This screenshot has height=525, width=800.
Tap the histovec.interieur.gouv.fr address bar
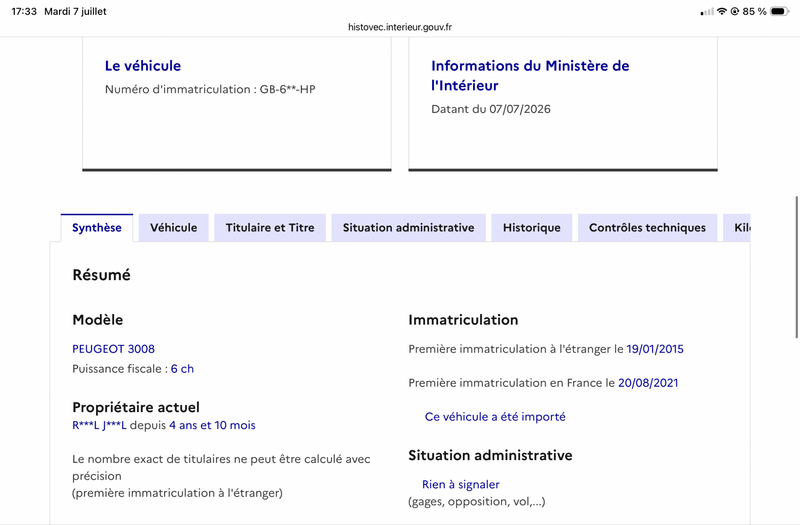click(x=400, y=27)
